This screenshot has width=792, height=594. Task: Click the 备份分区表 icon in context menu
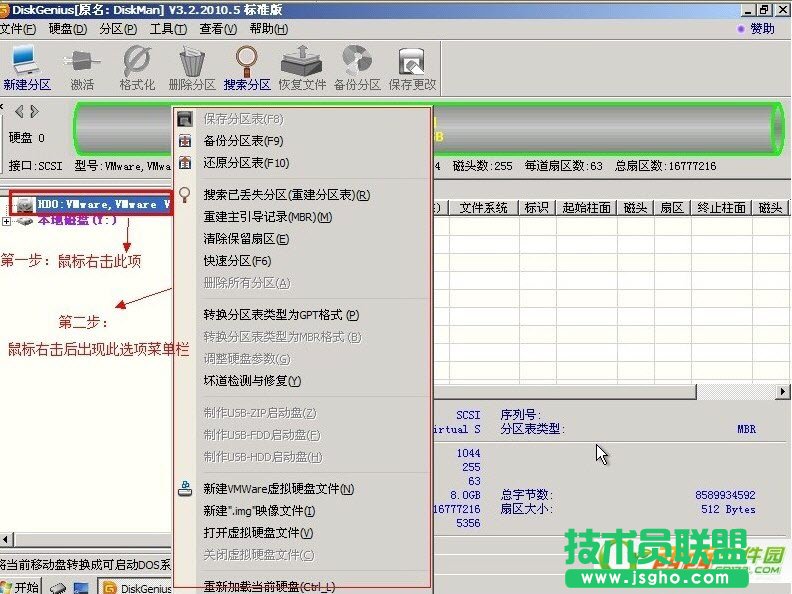click(x=185, y=141)
